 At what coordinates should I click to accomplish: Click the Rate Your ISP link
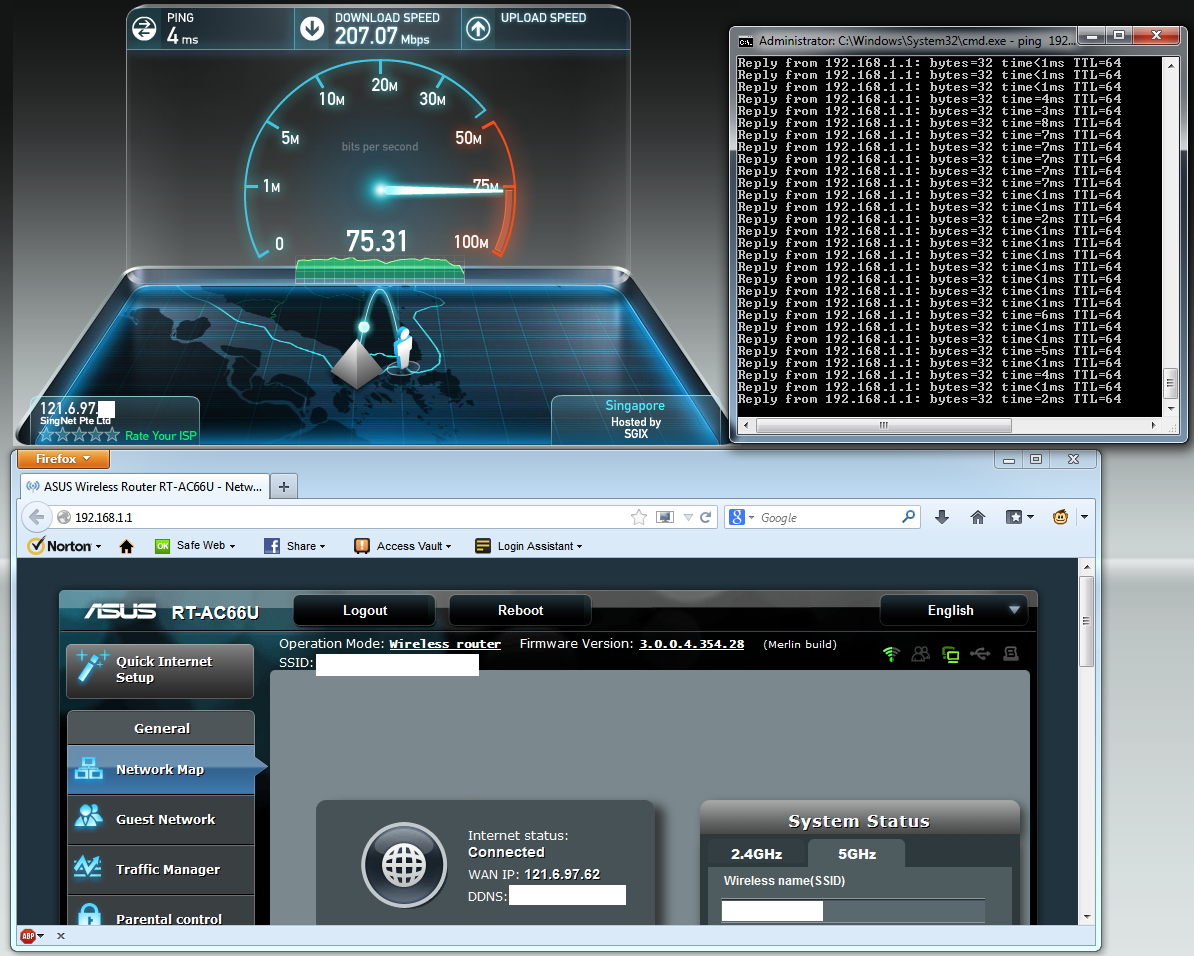(x=161, y=436)
